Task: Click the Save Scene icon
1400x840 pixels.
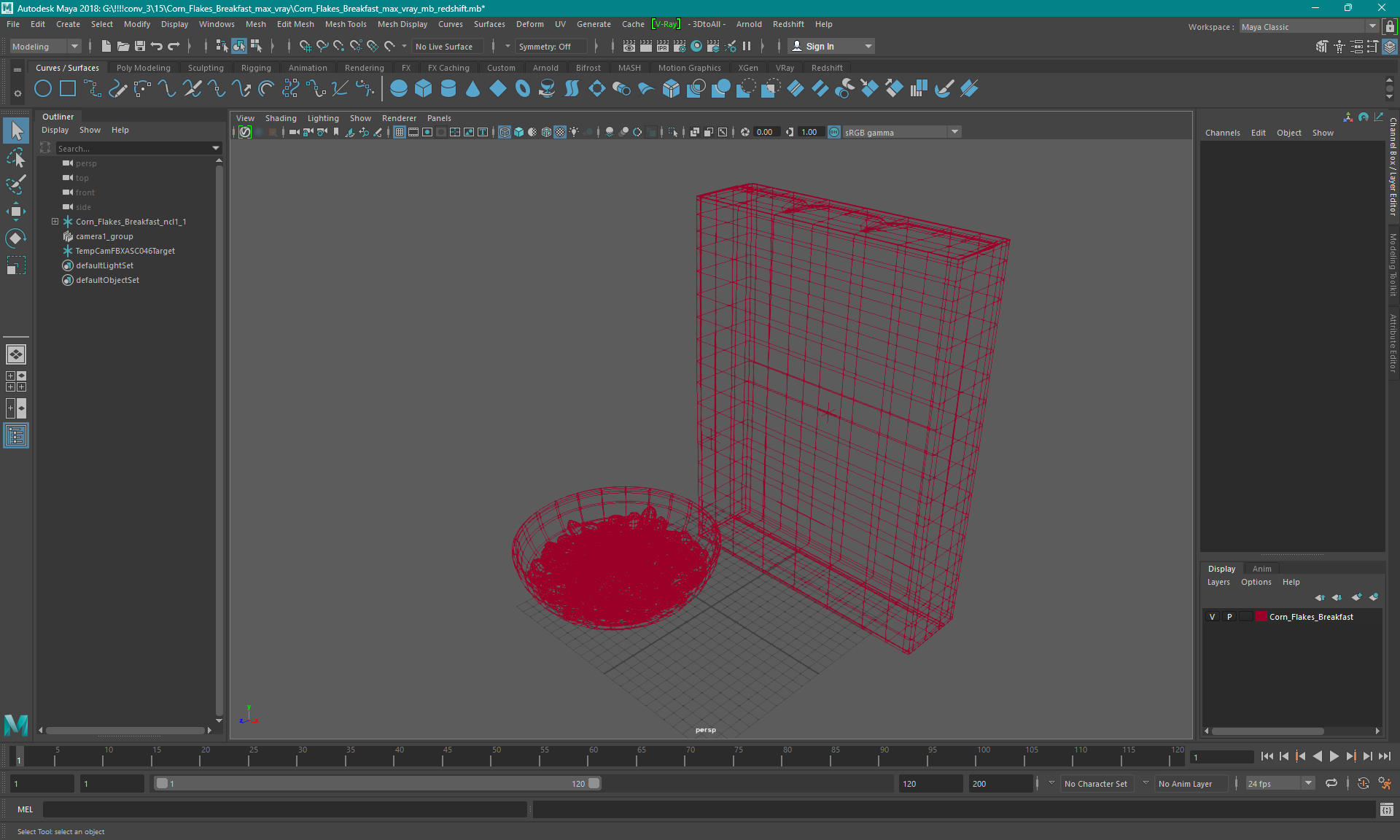Action: coord(140,46)
